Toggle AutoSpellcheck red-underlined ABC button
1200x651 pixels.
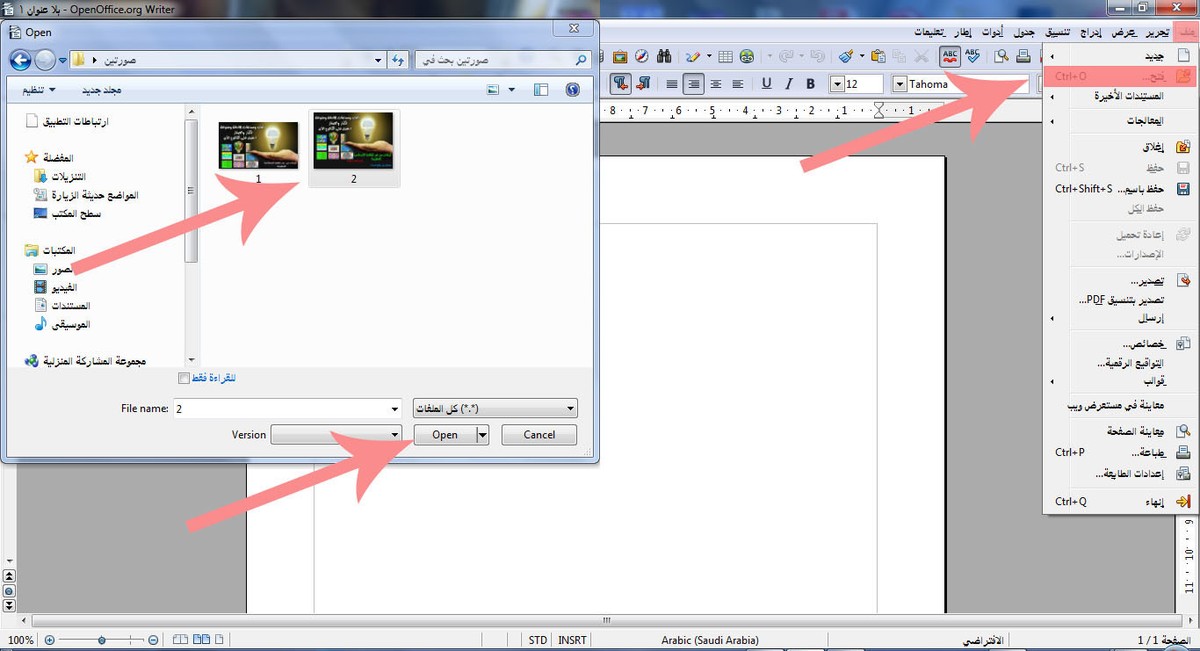(949, 57)
